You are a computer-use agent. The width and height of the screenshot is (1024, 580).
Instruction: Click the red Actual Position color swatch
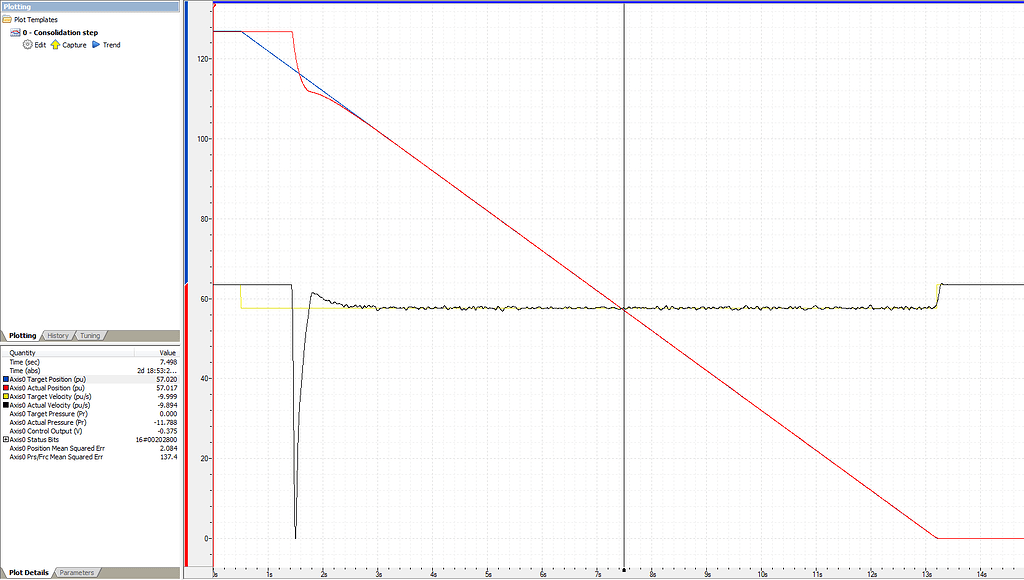6,388
